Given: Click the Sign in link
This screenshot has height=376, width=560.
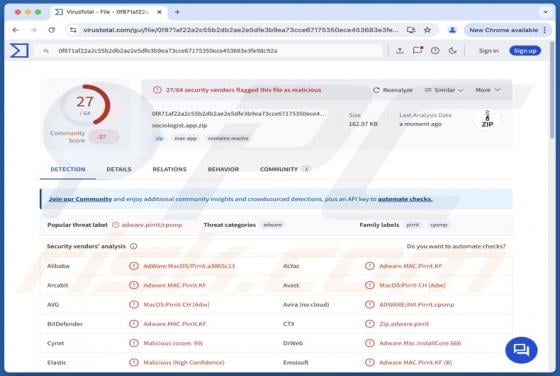Looking at the screenshot, I should click(x=489, y=51).
